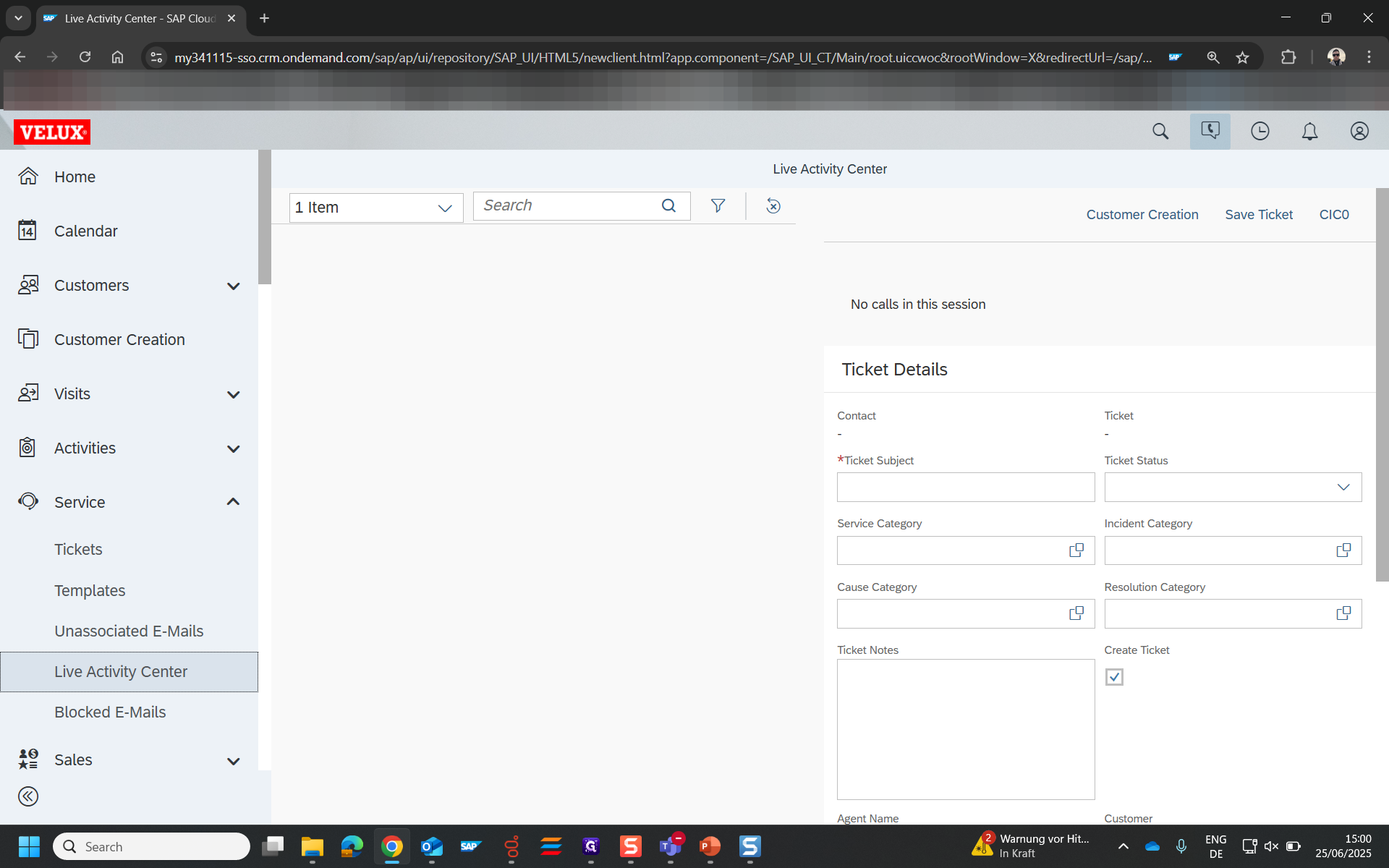Click into the Ticket Subject field

(966, 488)
